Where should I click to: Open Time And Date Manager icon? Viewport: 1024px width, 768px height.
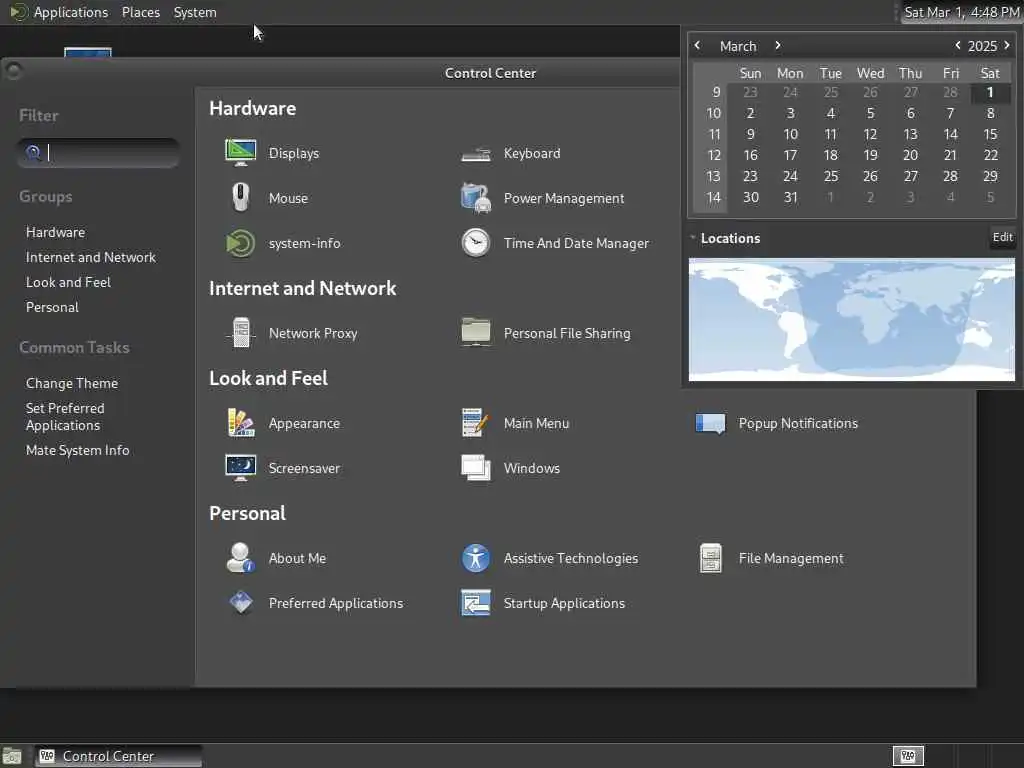point(475,243)
